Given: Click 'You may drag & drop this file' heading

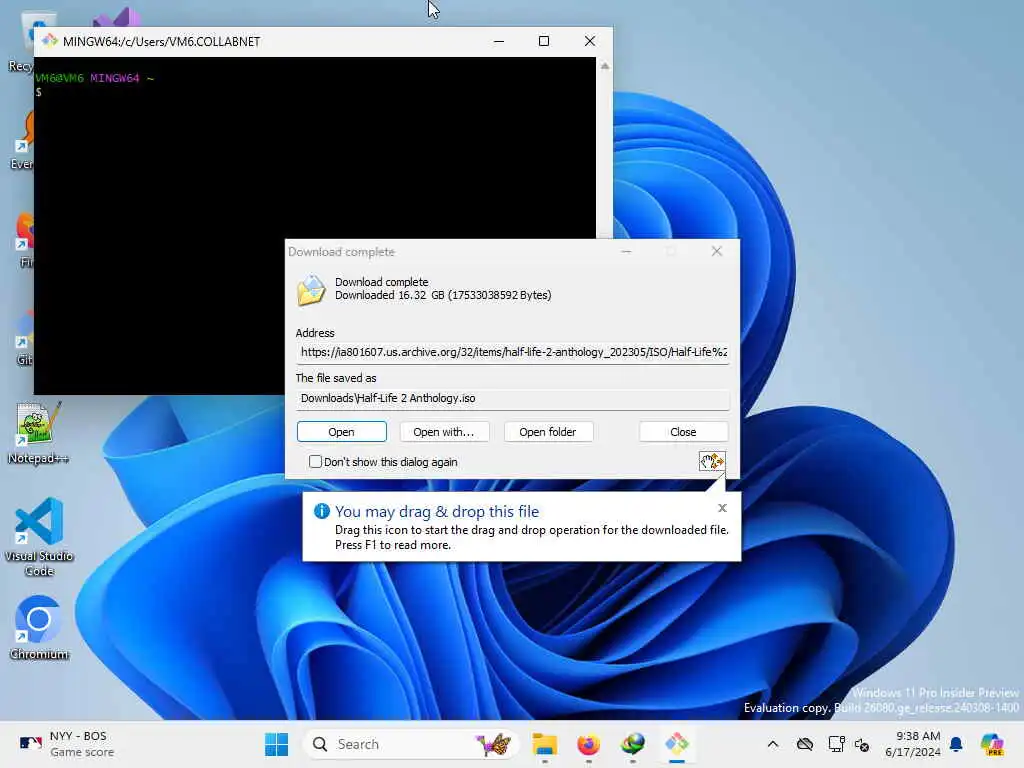Looking at the screenshot, I should pos(437,511).
